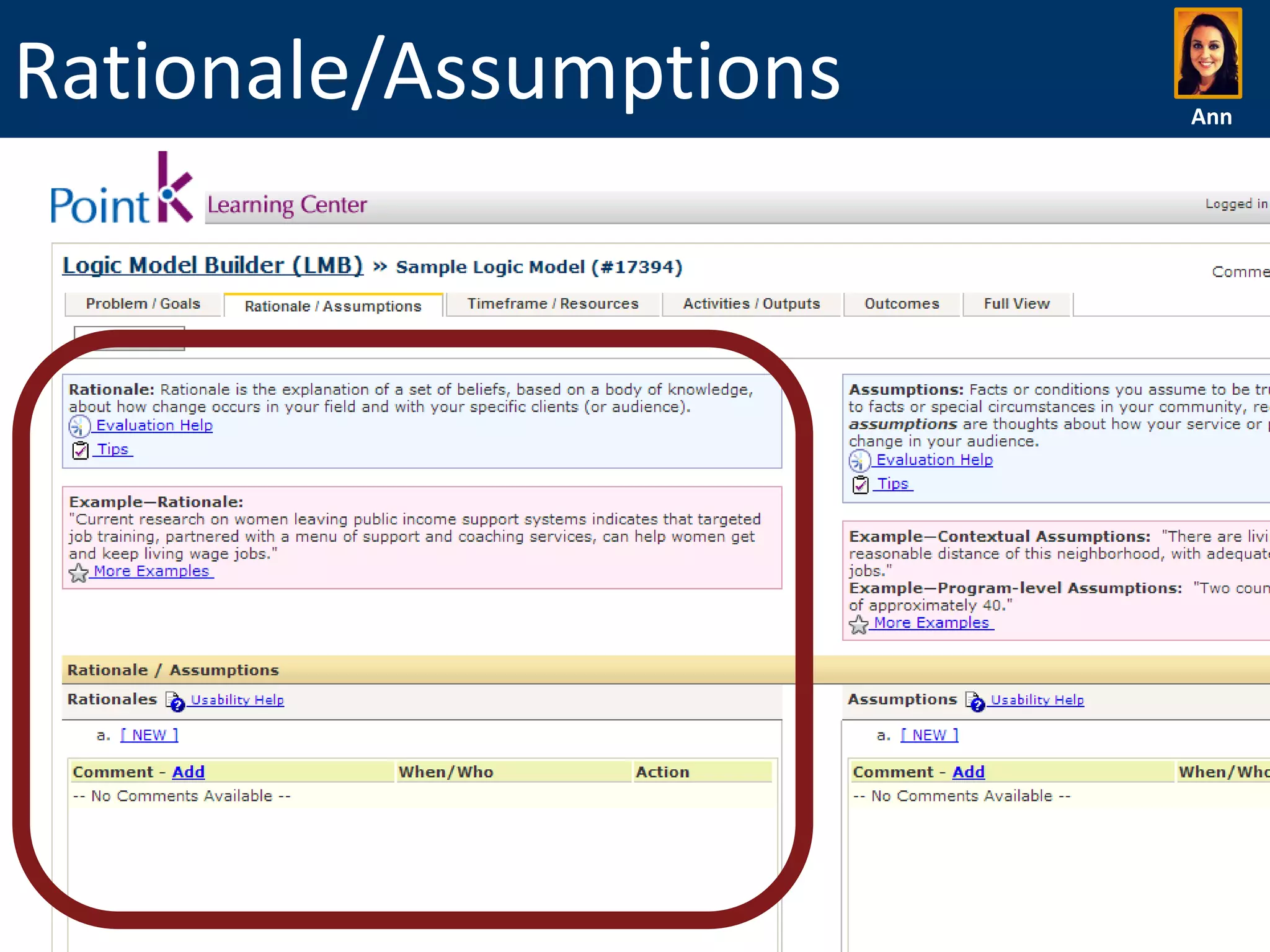Click Ann's profile photo
Viewport: 1270px width, 952px height.
click(x=1208, y=53)
